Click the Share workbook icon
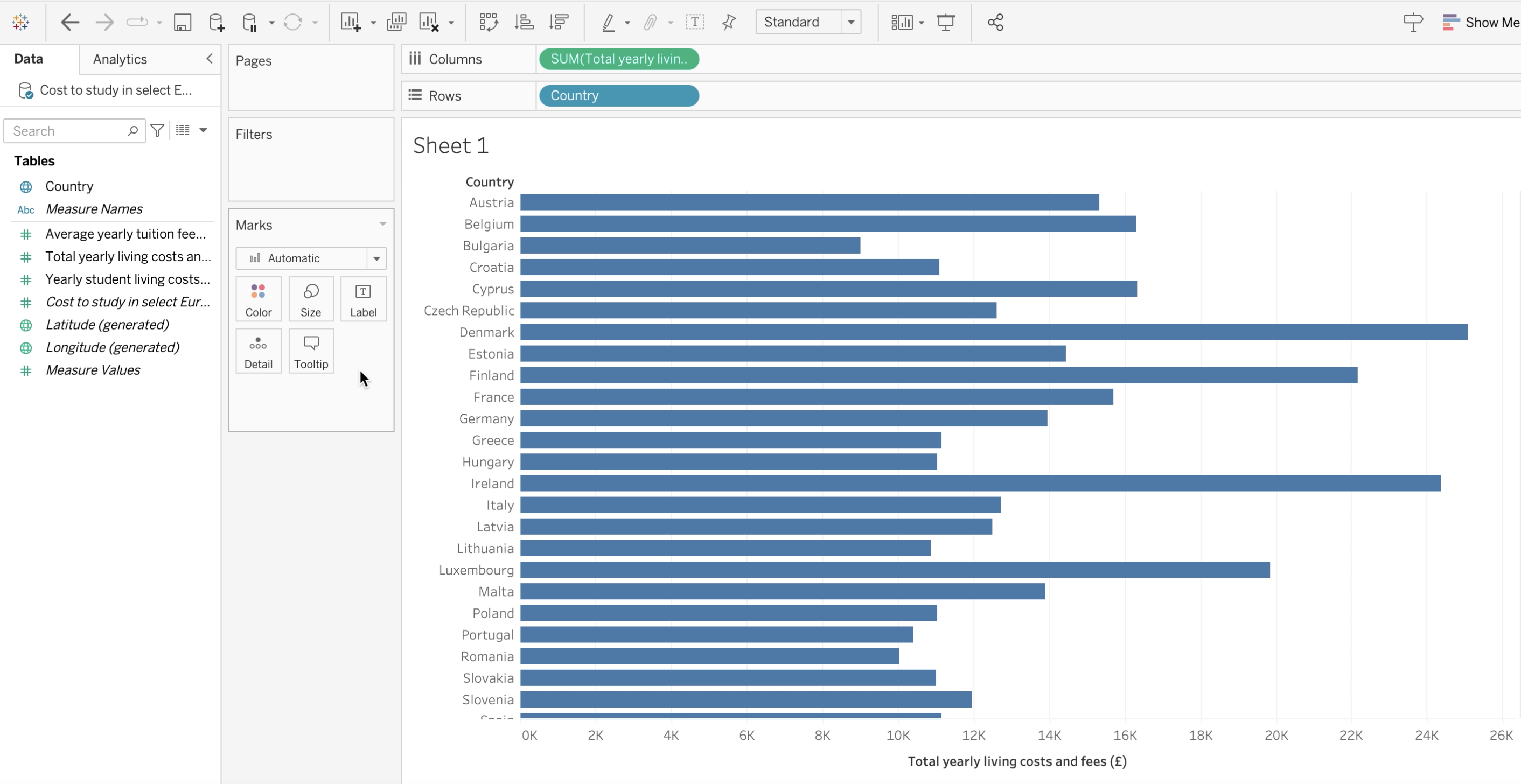This screenshot has height=784, width=1521. point(995,23)
